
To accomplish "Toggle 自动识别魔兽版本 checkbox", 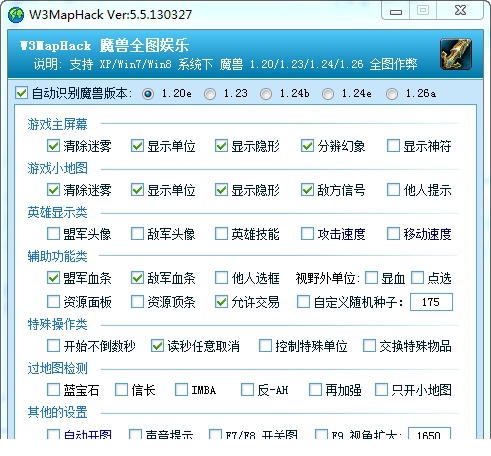I will click(21, 93).
